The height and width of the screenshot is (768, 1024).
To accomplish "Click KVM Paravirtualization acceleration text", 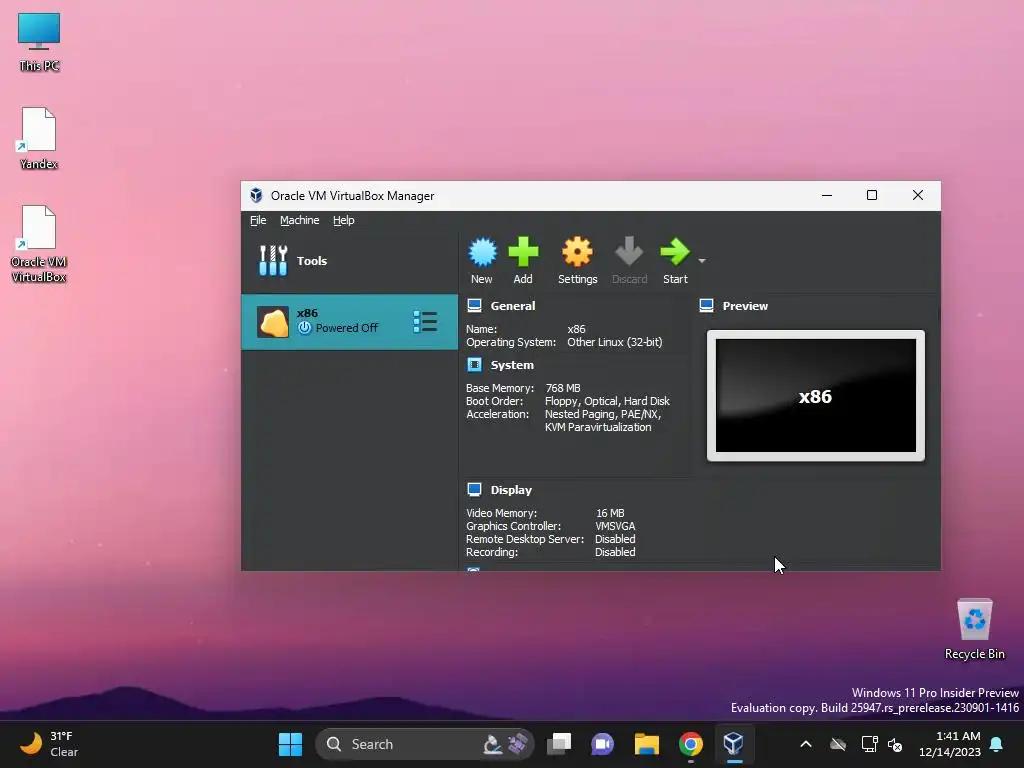I will point(598,427).
